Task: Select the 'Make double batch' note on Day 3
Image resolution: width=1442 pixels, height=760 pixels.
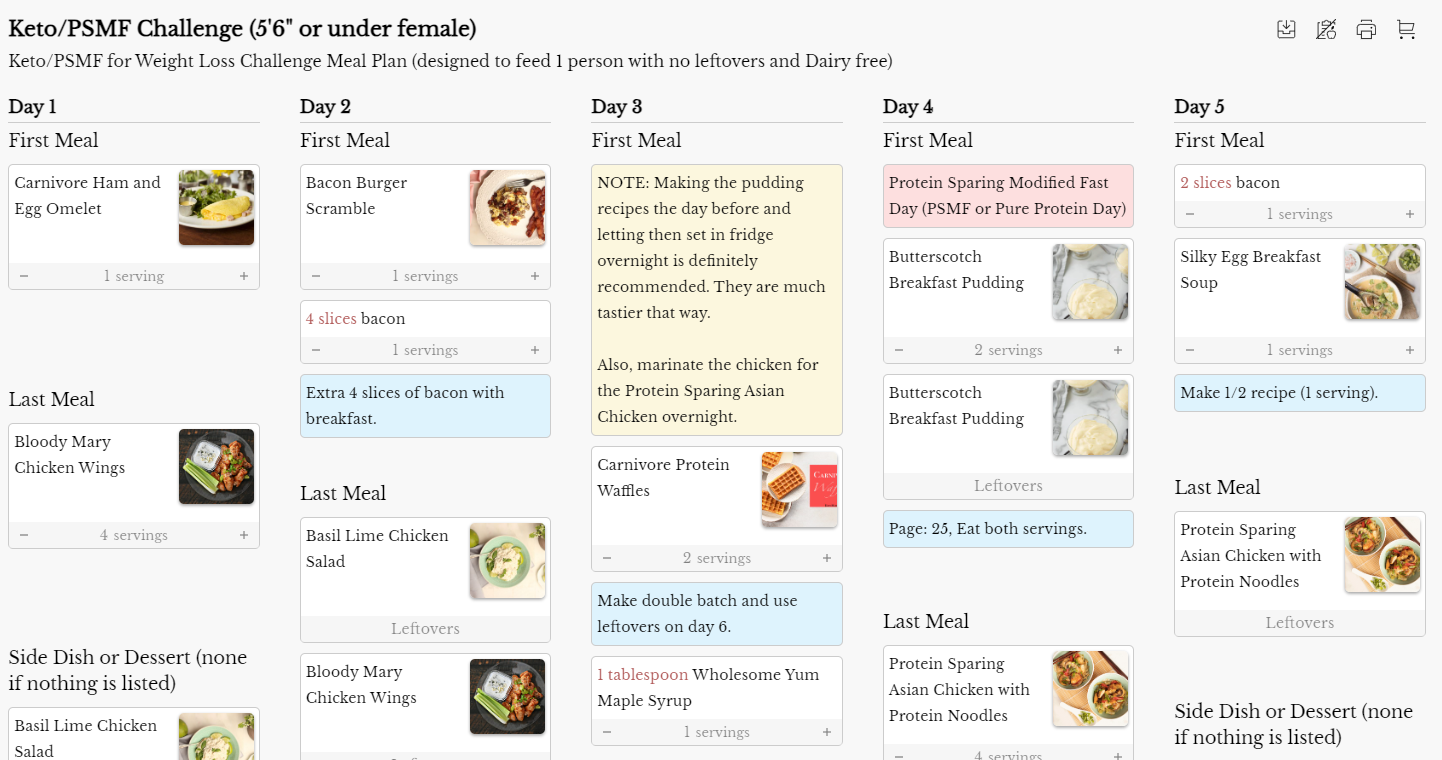Action: (x=716, y=614)
